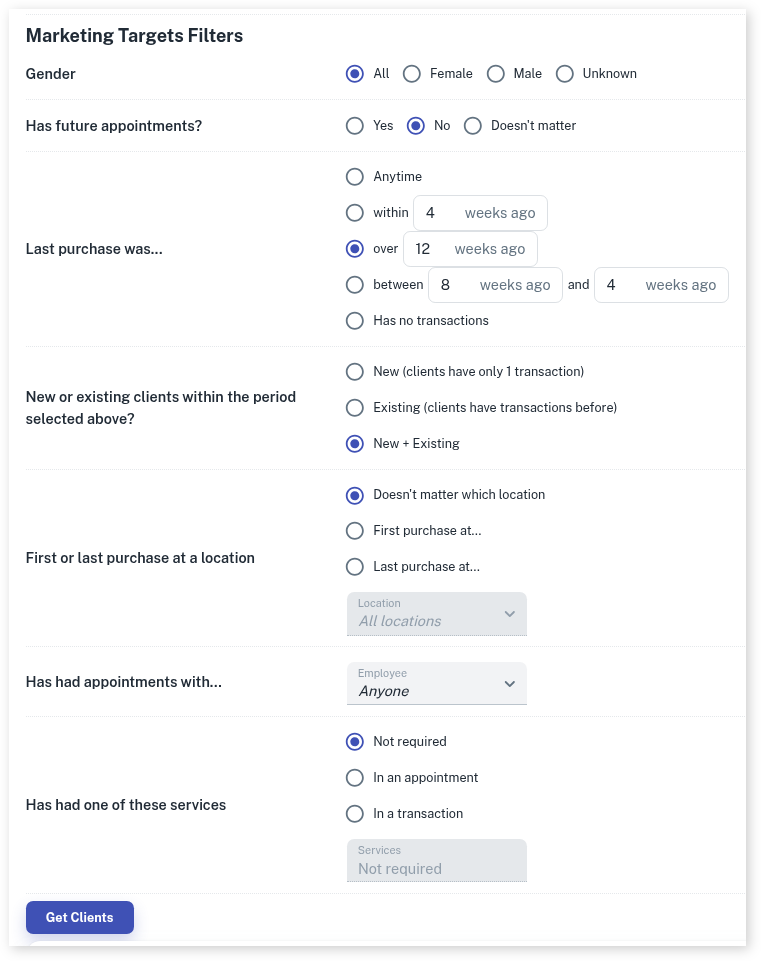Select "In an appointment" services option
The height and width of the screenshot is (961, 761).
[354, 778]
